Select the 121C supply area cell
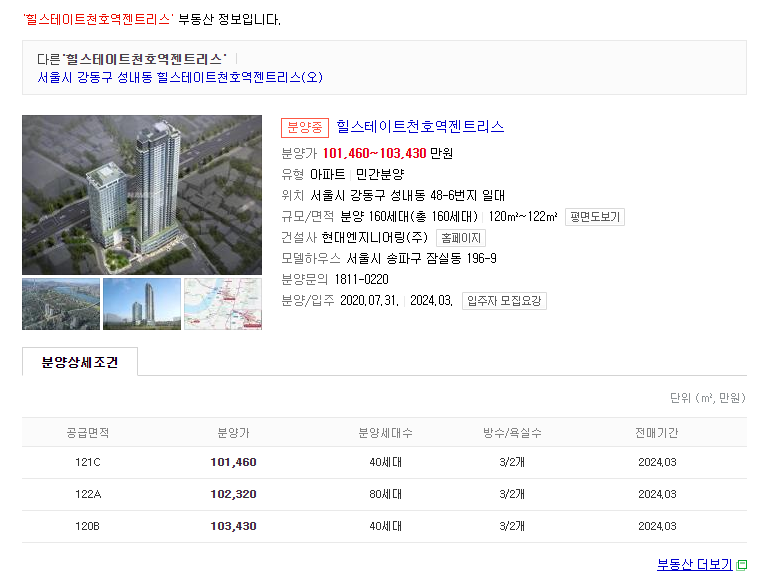Viewport: 772px width, 583px height. pos(88,462)
